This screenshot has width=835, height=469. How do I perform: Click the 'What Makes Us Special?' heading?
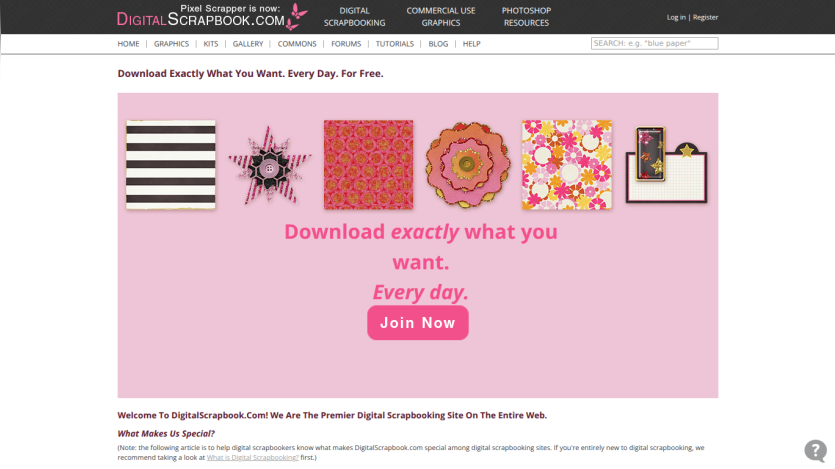166,433
